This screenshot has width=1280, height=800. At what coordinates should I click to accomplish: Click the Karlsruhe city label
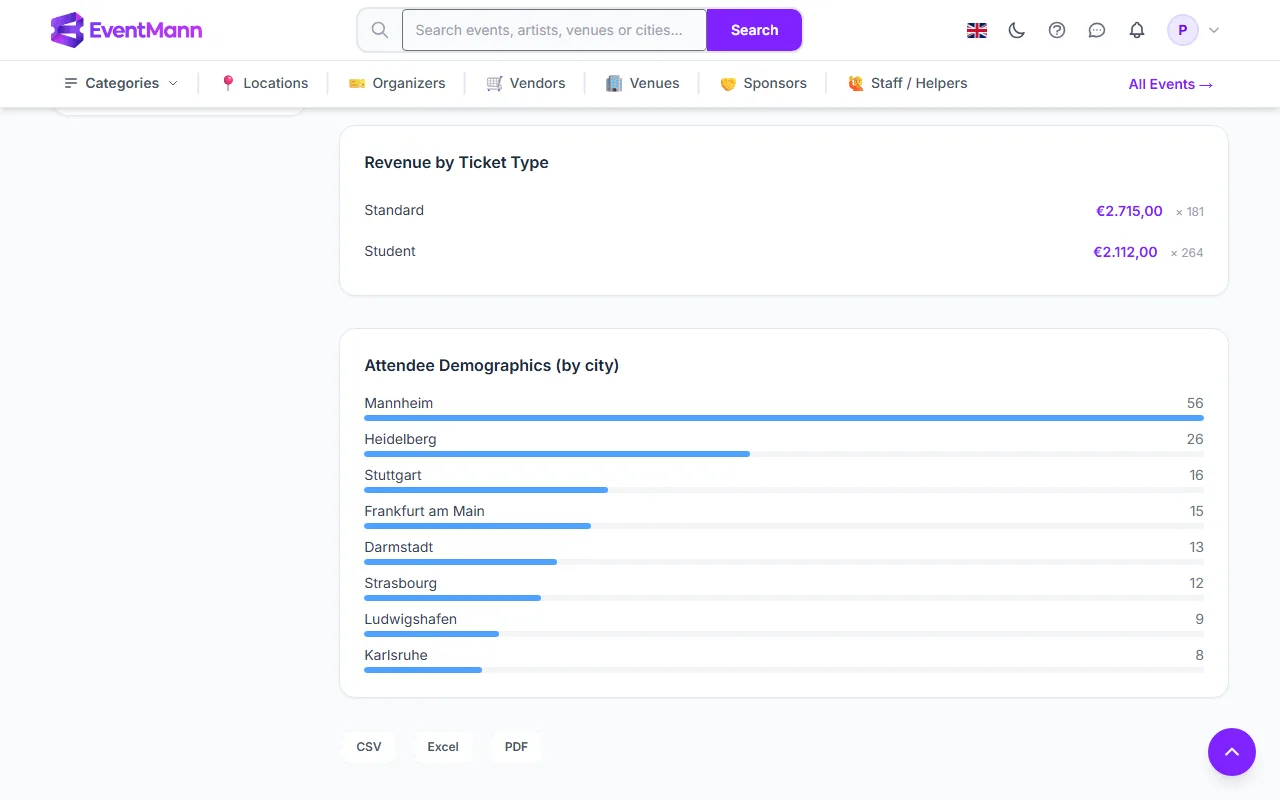(396, 655)
